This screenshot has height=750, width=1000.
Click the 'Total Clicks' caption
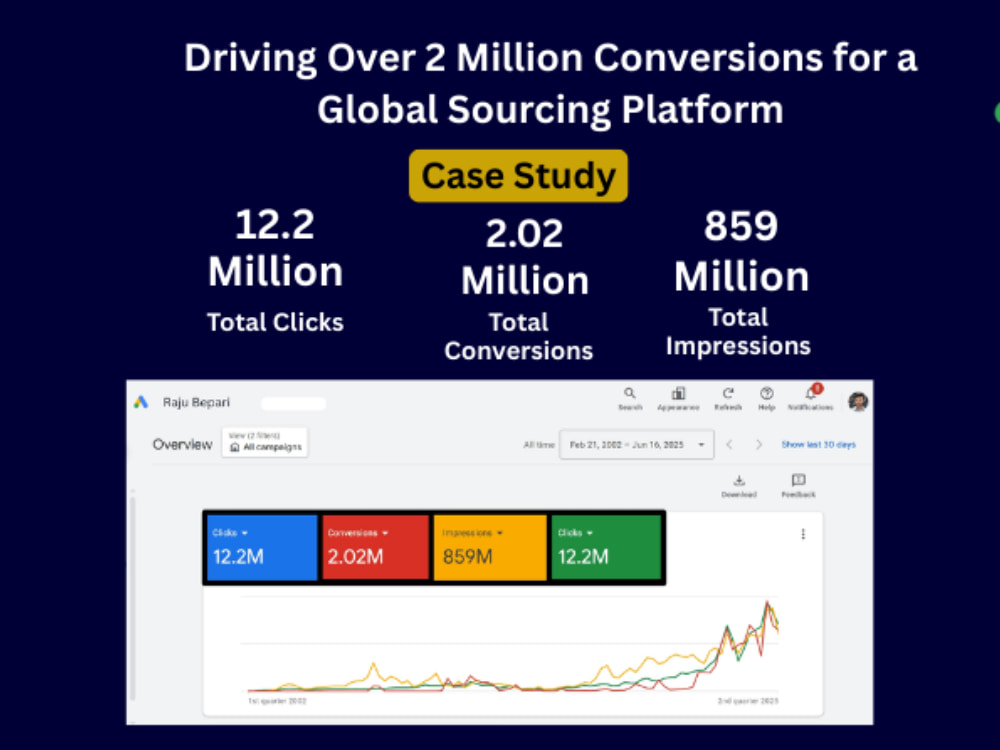point(275,322)
